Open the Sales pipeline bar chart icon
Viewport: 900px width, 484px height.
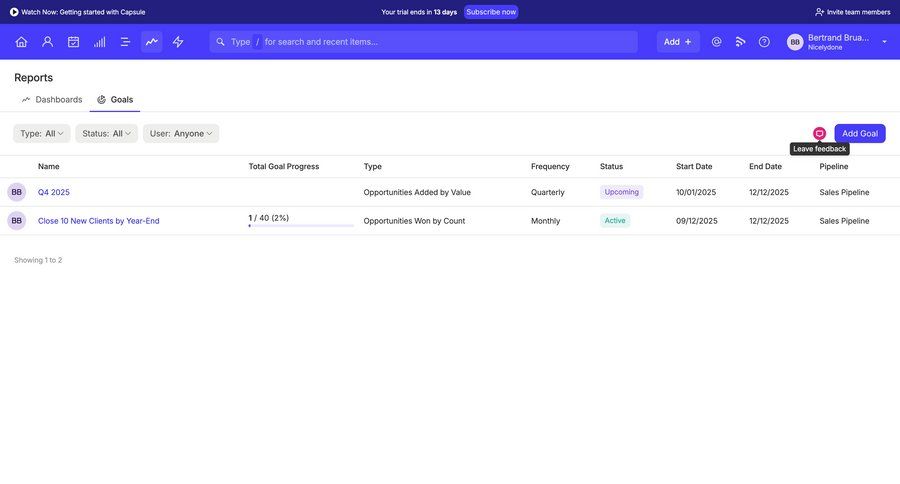[x=99, y=42]
